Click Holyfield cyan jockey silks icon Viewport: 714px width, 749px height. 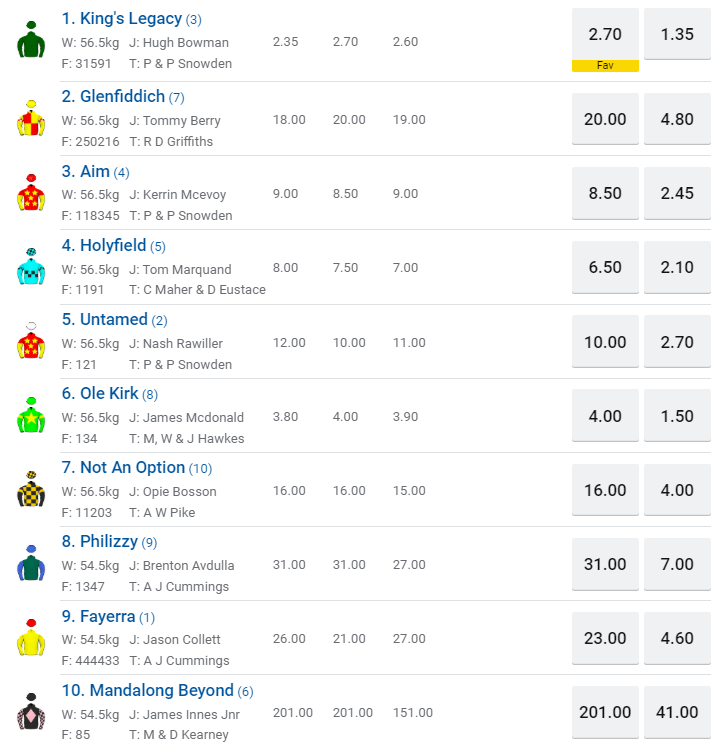(31, 267)
